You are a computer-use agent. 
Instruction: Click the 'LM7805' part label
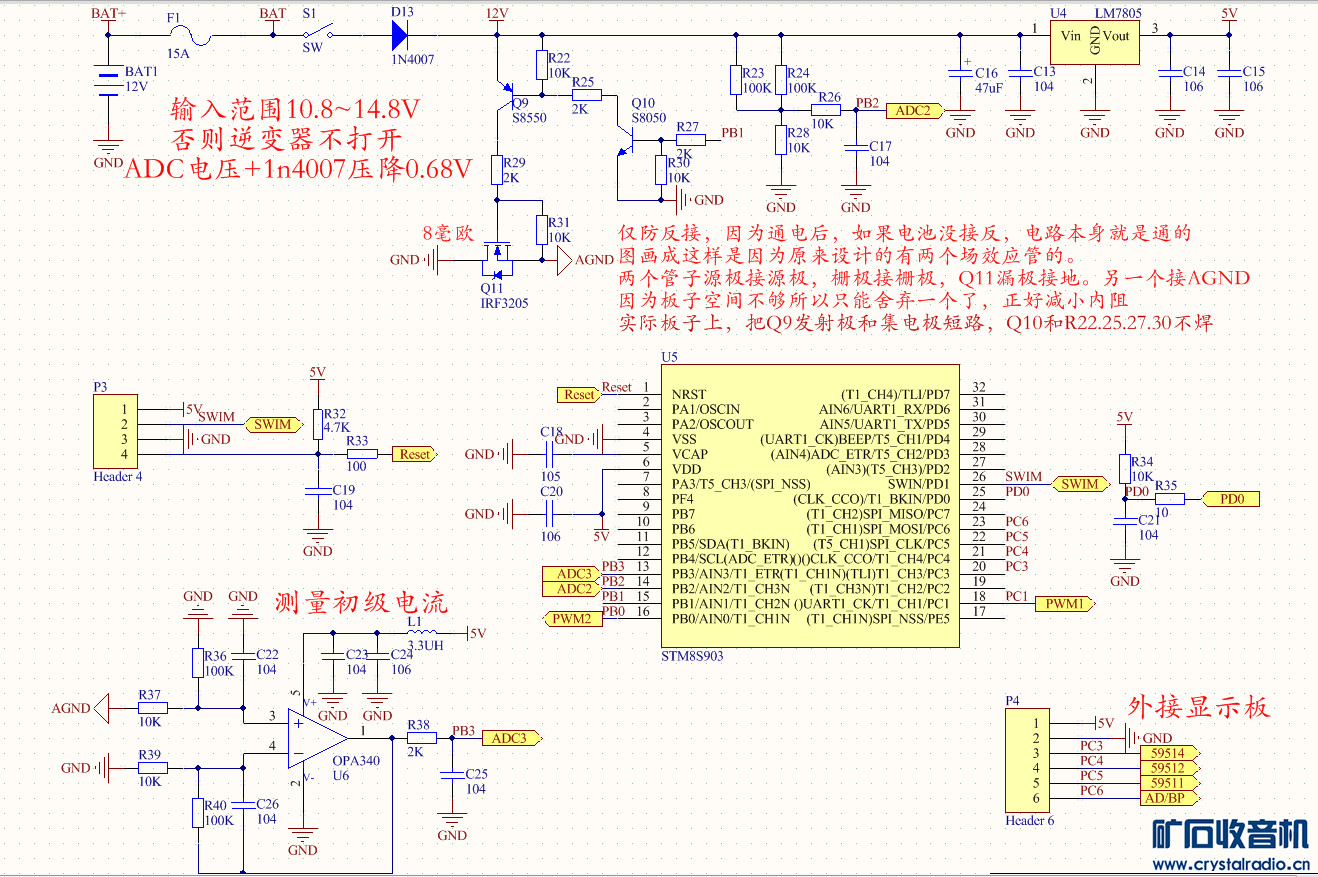pyautogui.click(x=1117, y=13)
